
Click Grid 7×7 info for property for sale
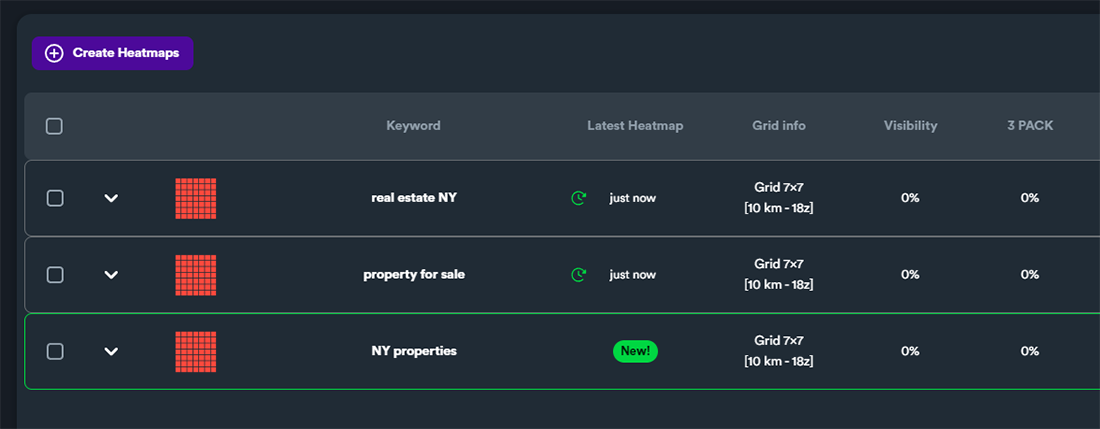click(x=779, y=275)
